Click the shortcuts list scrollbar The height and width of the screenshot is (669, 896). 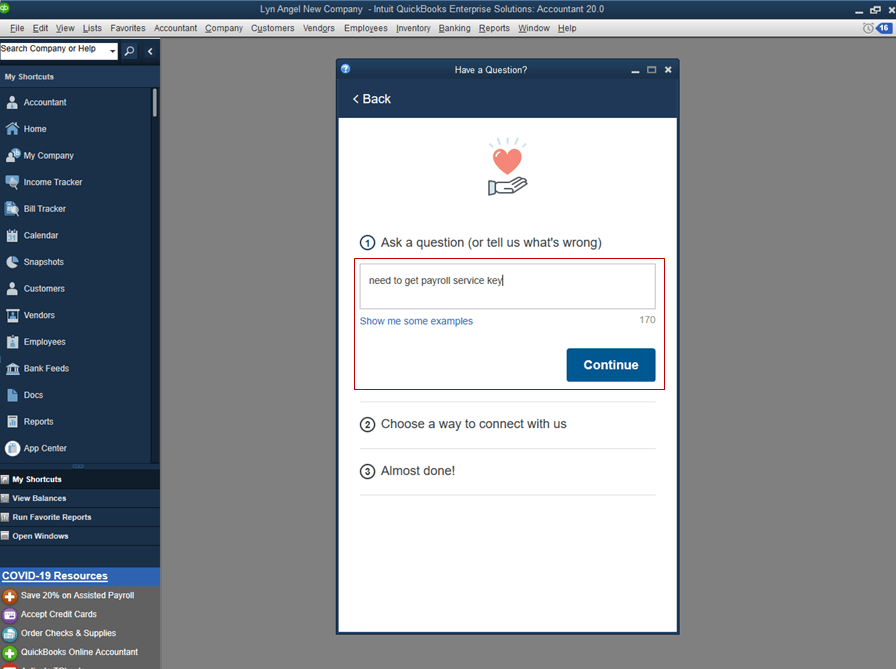[x=154, y=103]
